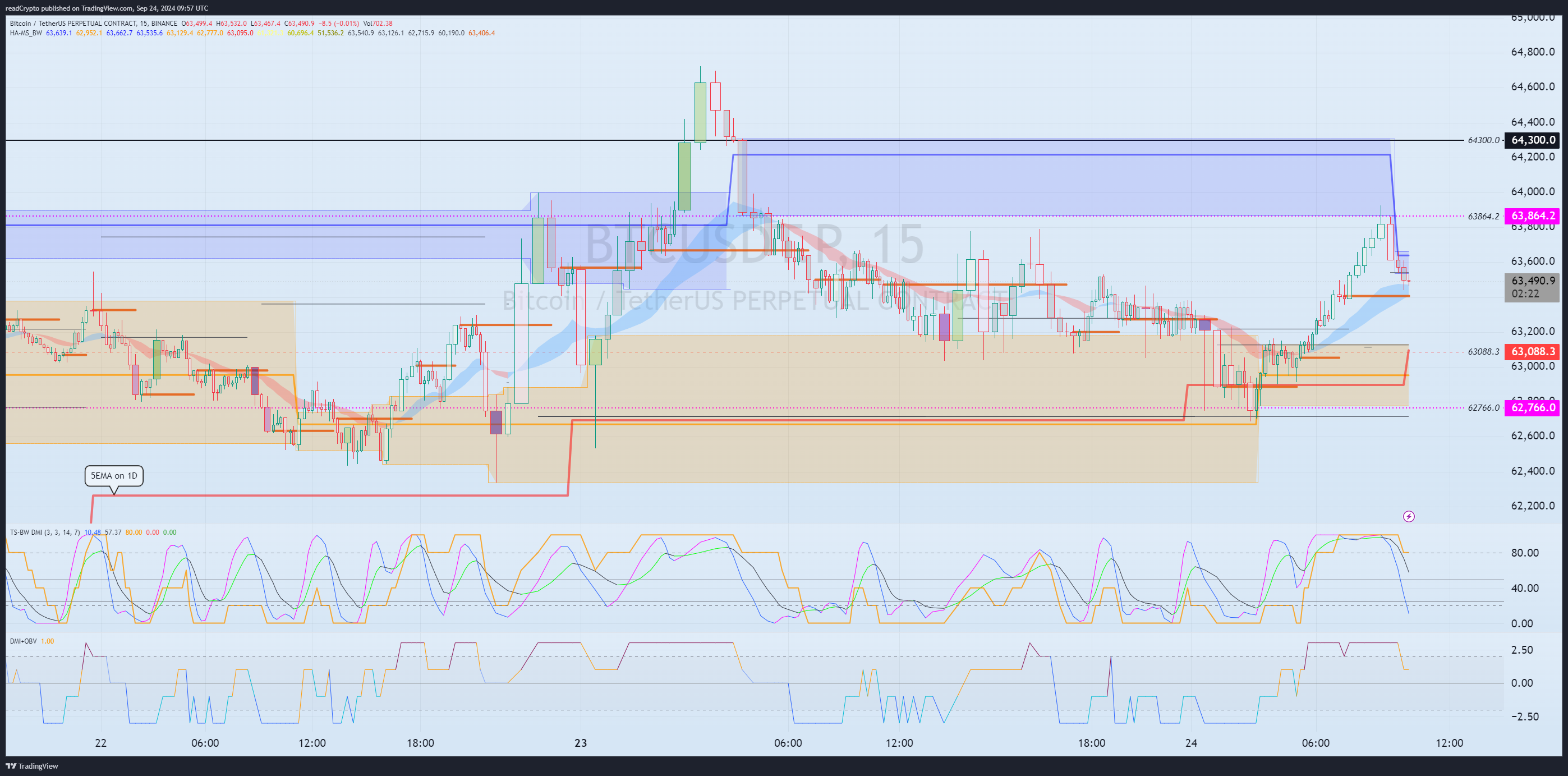Click the 23 date label on time axis

point(581,743)
